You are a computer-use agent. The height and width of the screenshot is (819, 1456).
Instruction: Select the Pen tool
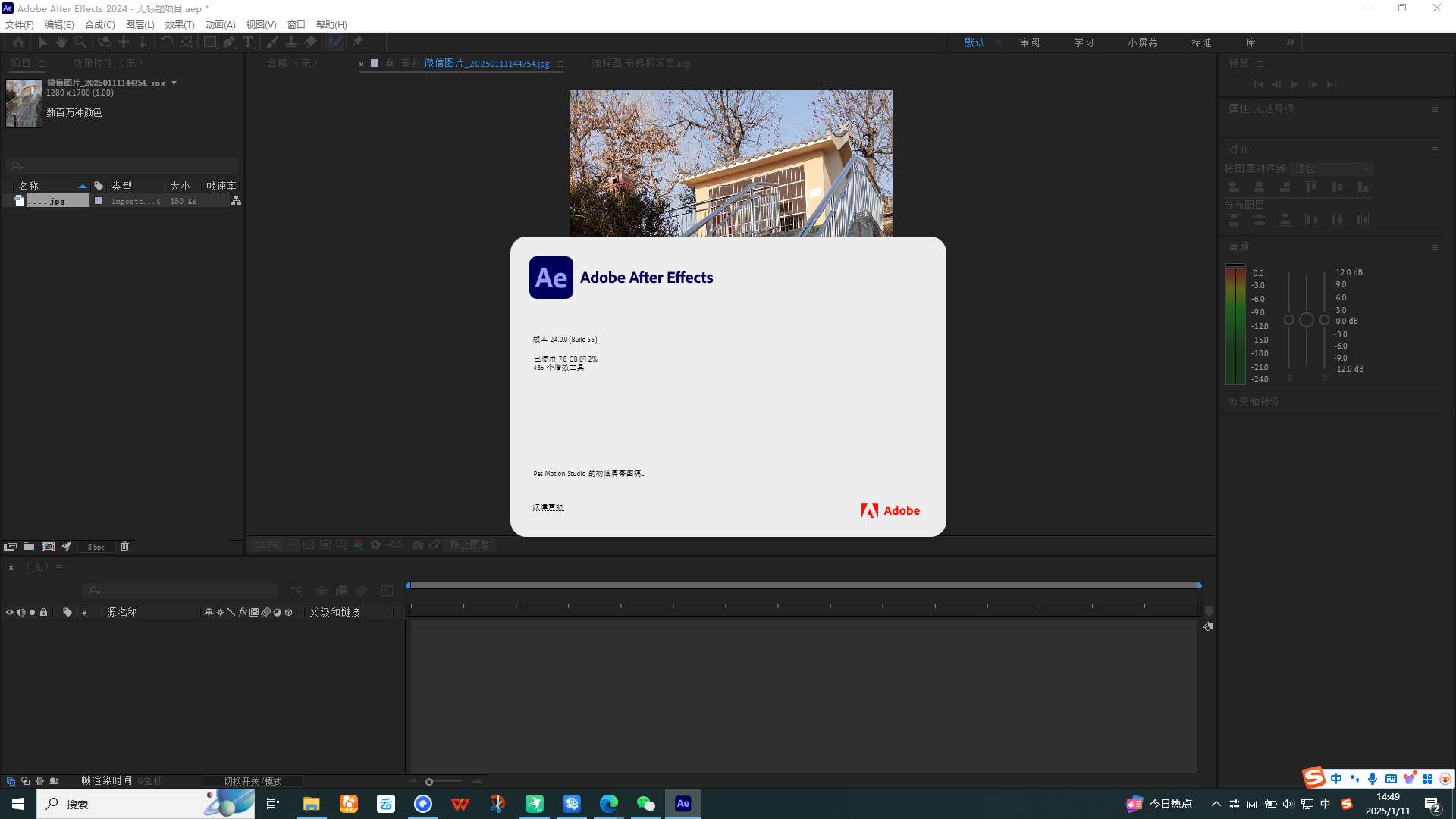(229, 42)
